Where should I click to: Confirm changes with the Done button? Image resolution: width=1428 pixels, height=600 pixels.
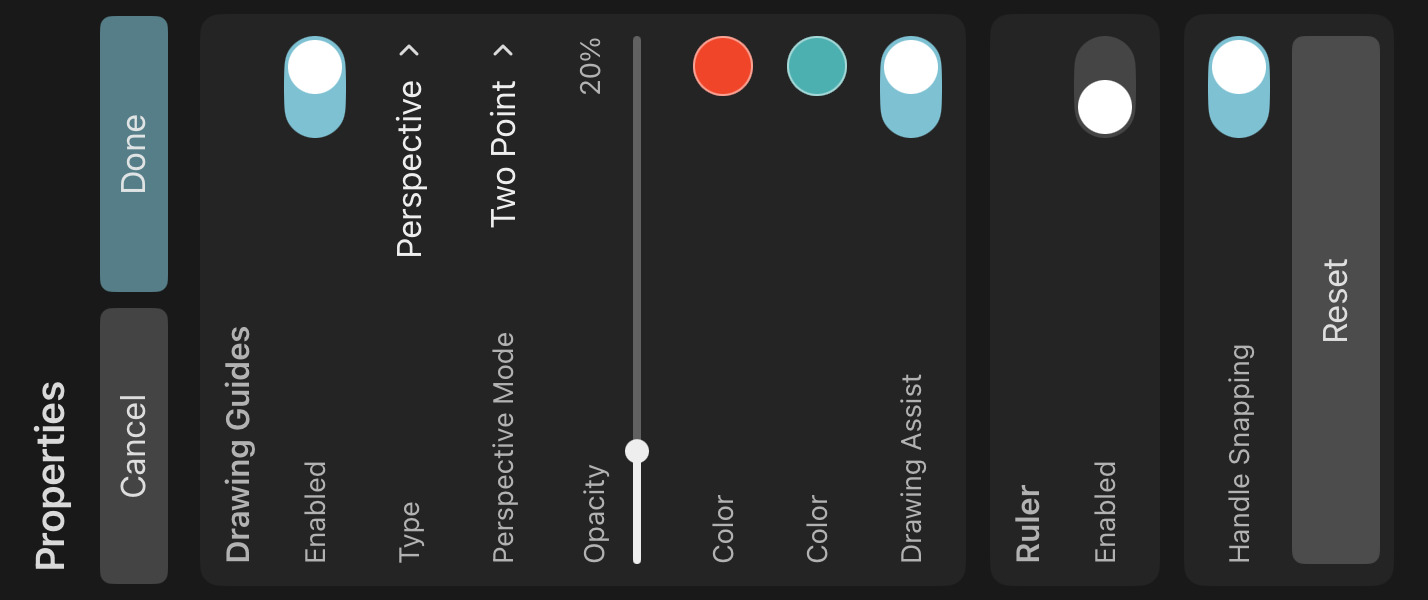(x=134, y=153)
